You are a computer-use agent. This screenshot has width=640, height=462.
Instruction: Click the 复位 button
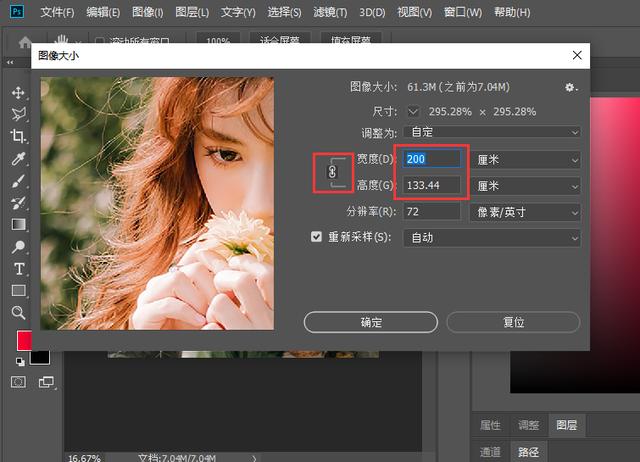click(513, 322)
